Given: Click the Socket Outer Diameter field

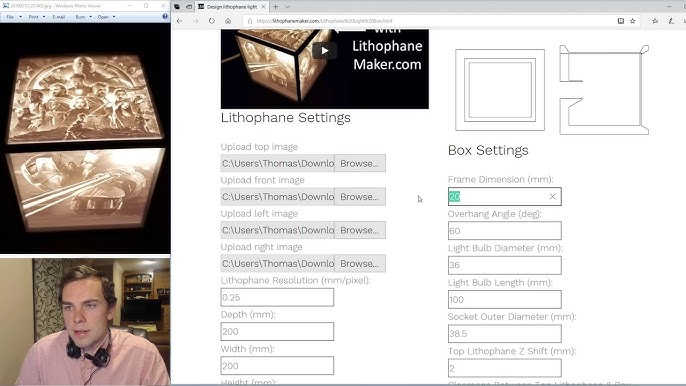Looking at the screenshot, I should [x=504, y=333].
